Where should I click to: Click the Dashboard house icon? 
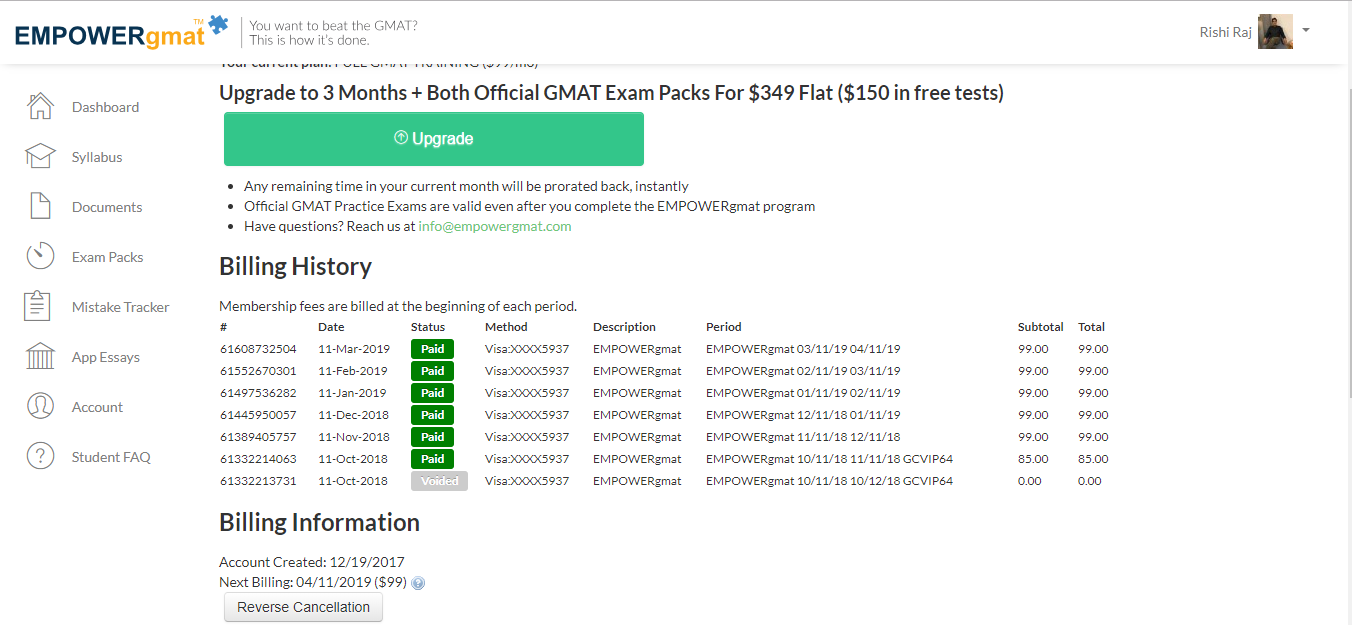(40, 107)
